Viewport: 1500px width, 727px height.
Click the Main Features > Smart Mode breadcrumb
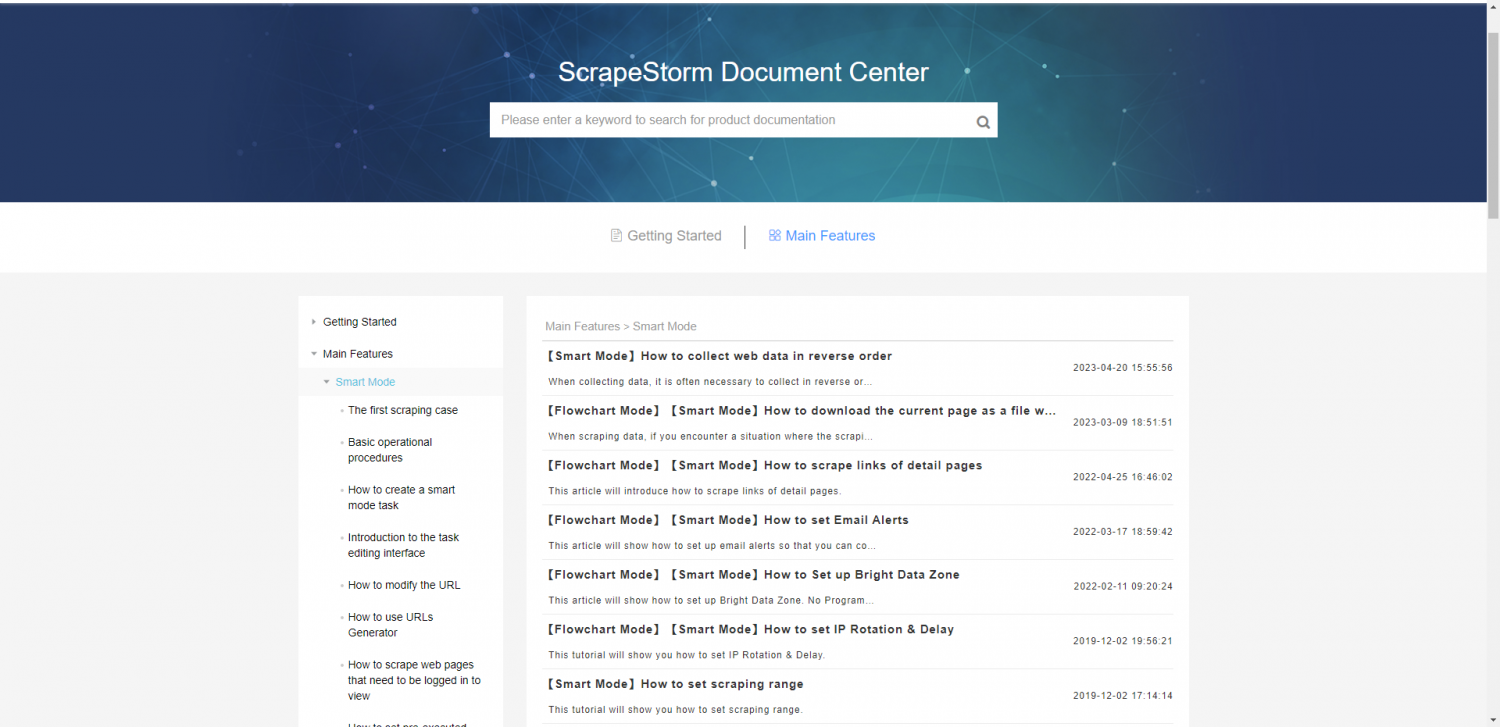(x=621, y=326)
